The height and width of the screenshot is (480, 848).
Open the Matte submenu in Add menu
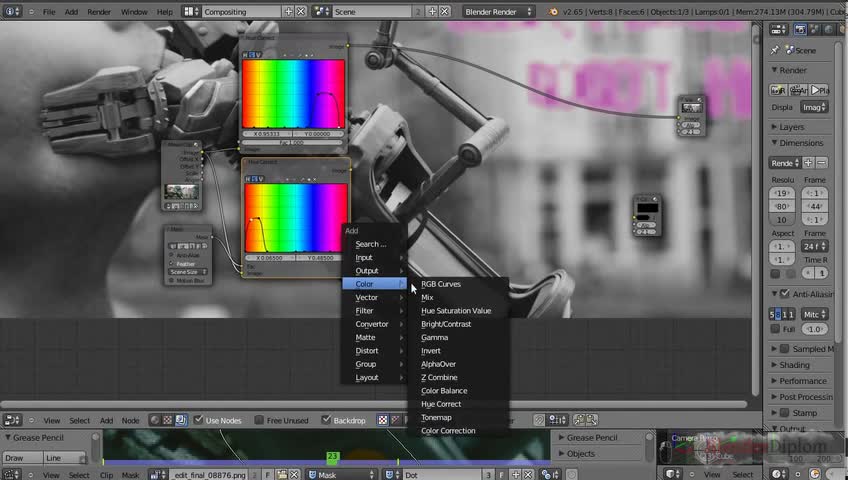[374, 337]
